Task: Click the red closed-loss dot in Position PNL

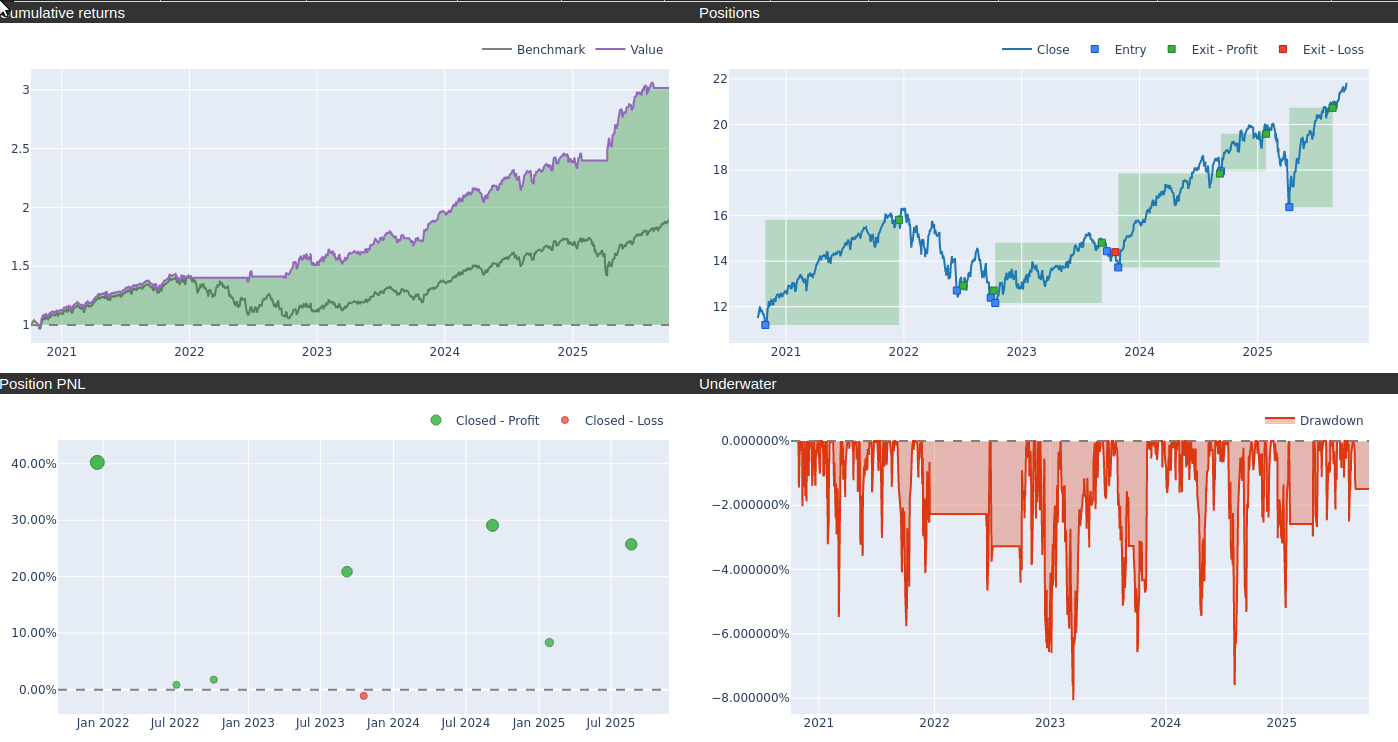Action: pyautogui.click(x=363, y=696)
